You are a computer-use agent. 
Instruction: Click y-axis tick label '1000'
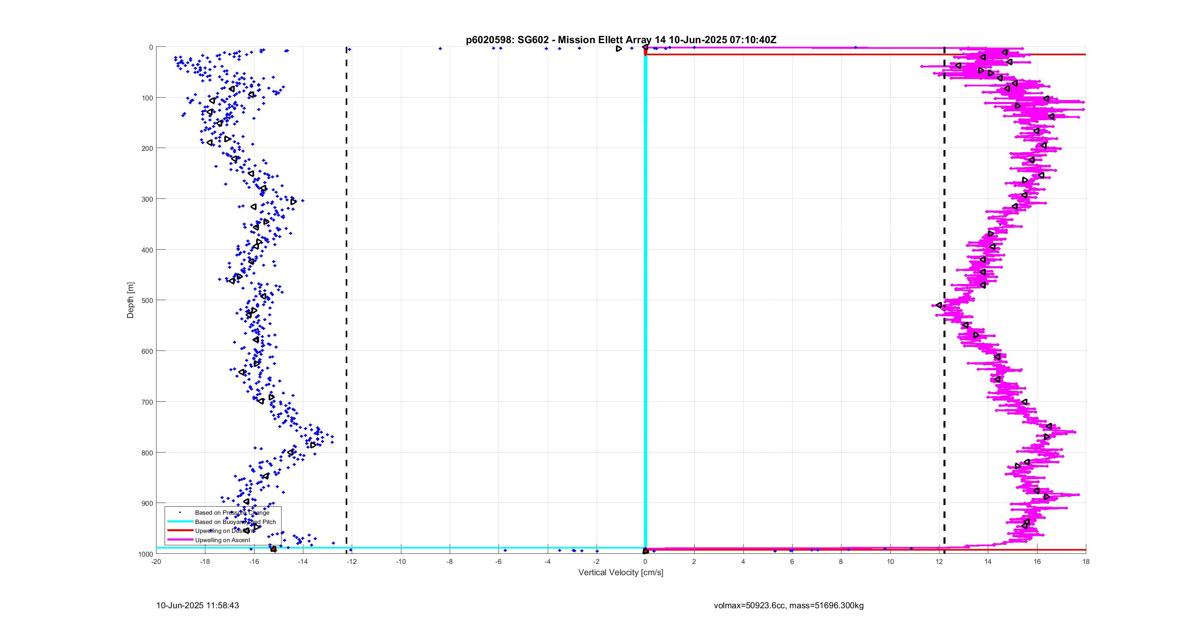144,554
